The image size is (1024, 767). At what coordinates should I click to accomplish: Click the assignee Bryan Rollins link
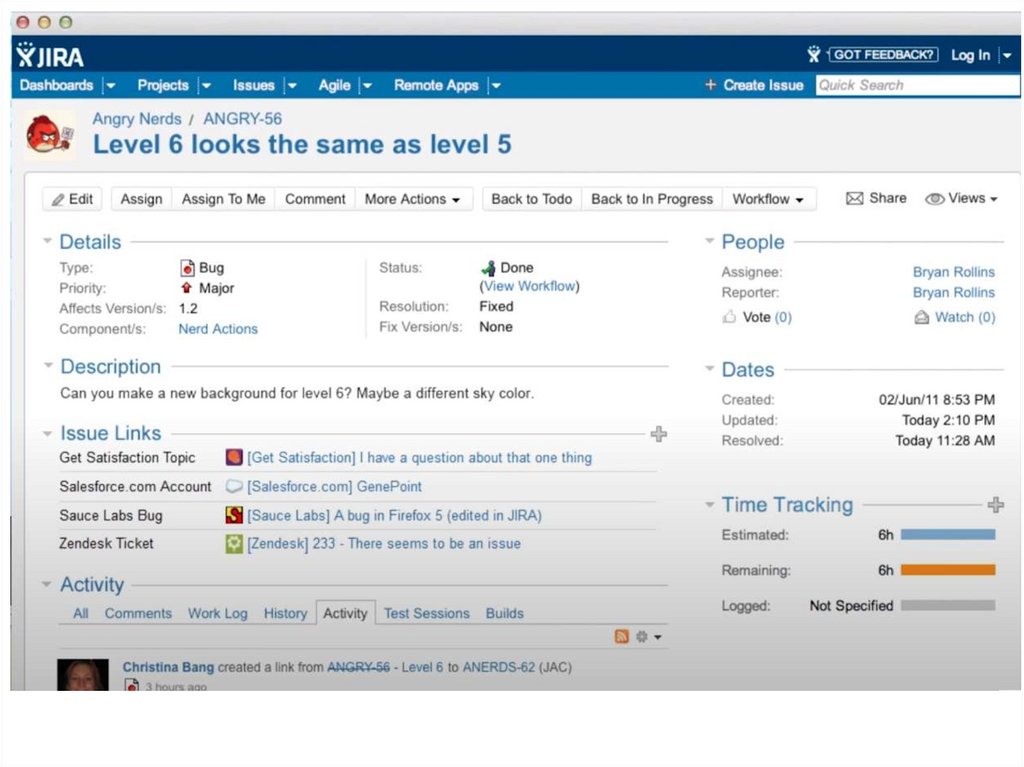click(x=953, y=272)
